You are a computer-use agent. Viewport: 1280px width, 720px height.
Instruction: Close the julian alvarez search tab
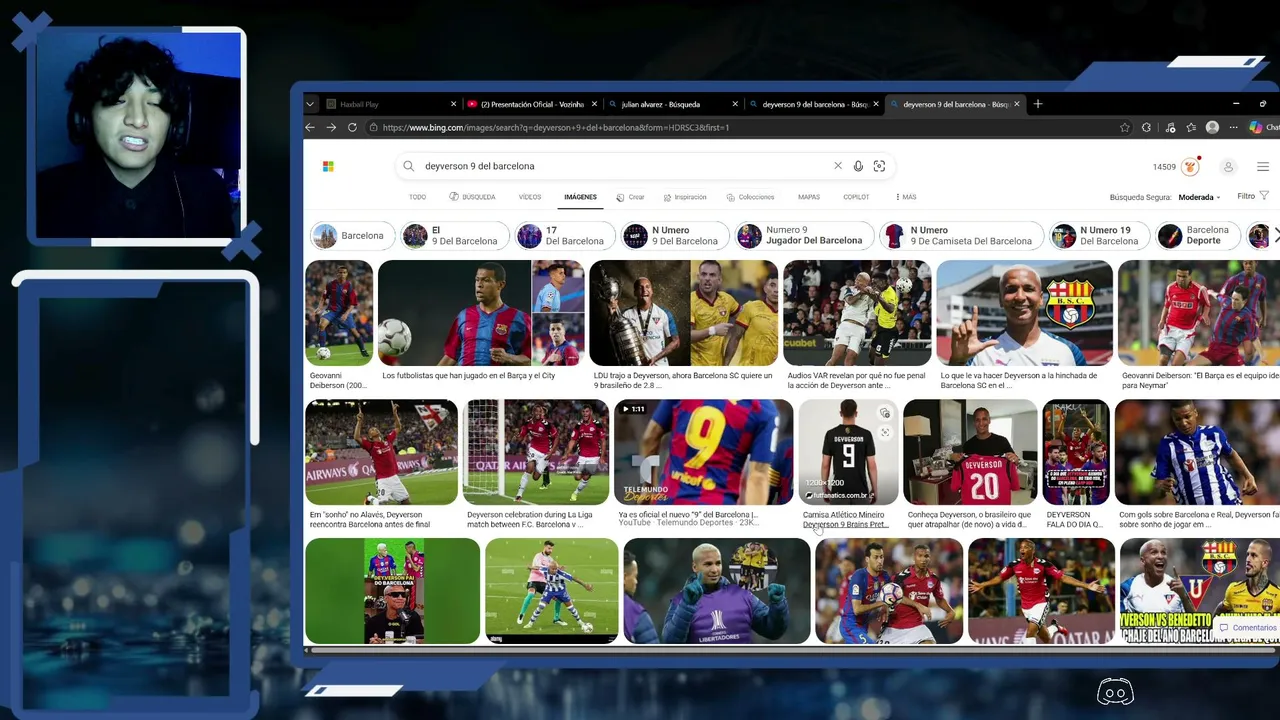pos(735,104)
